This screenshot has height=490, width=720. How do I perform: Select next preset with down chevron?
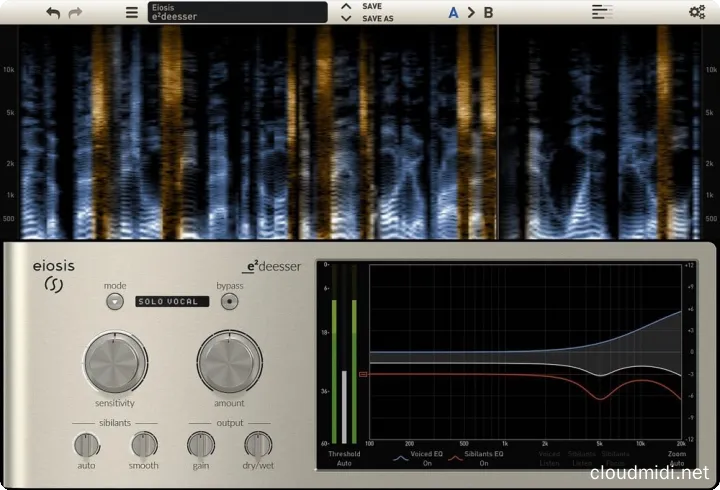point(346,19)
